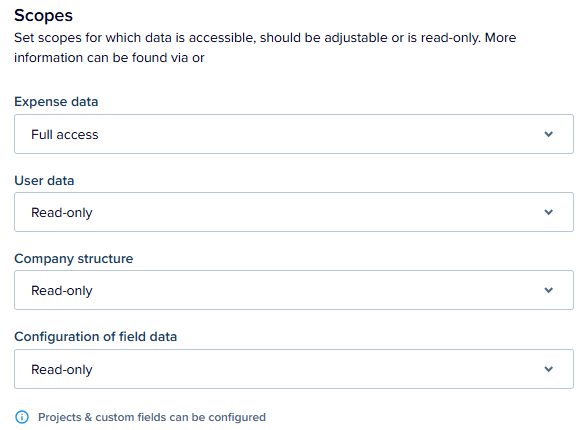The image size is (588, 430).
Task: Click the chevron arrow in Company structure
Action: coord(549,290)
